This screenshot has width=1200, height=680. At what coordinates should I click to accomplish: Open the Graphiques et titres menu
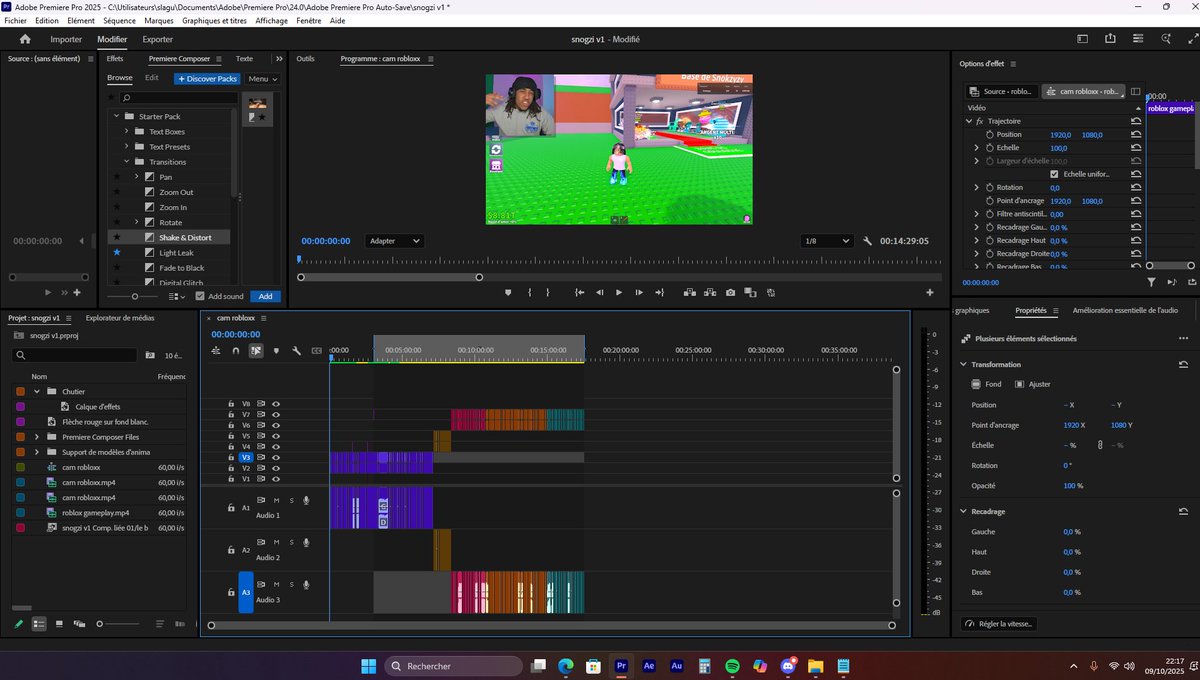coord(214,21)
